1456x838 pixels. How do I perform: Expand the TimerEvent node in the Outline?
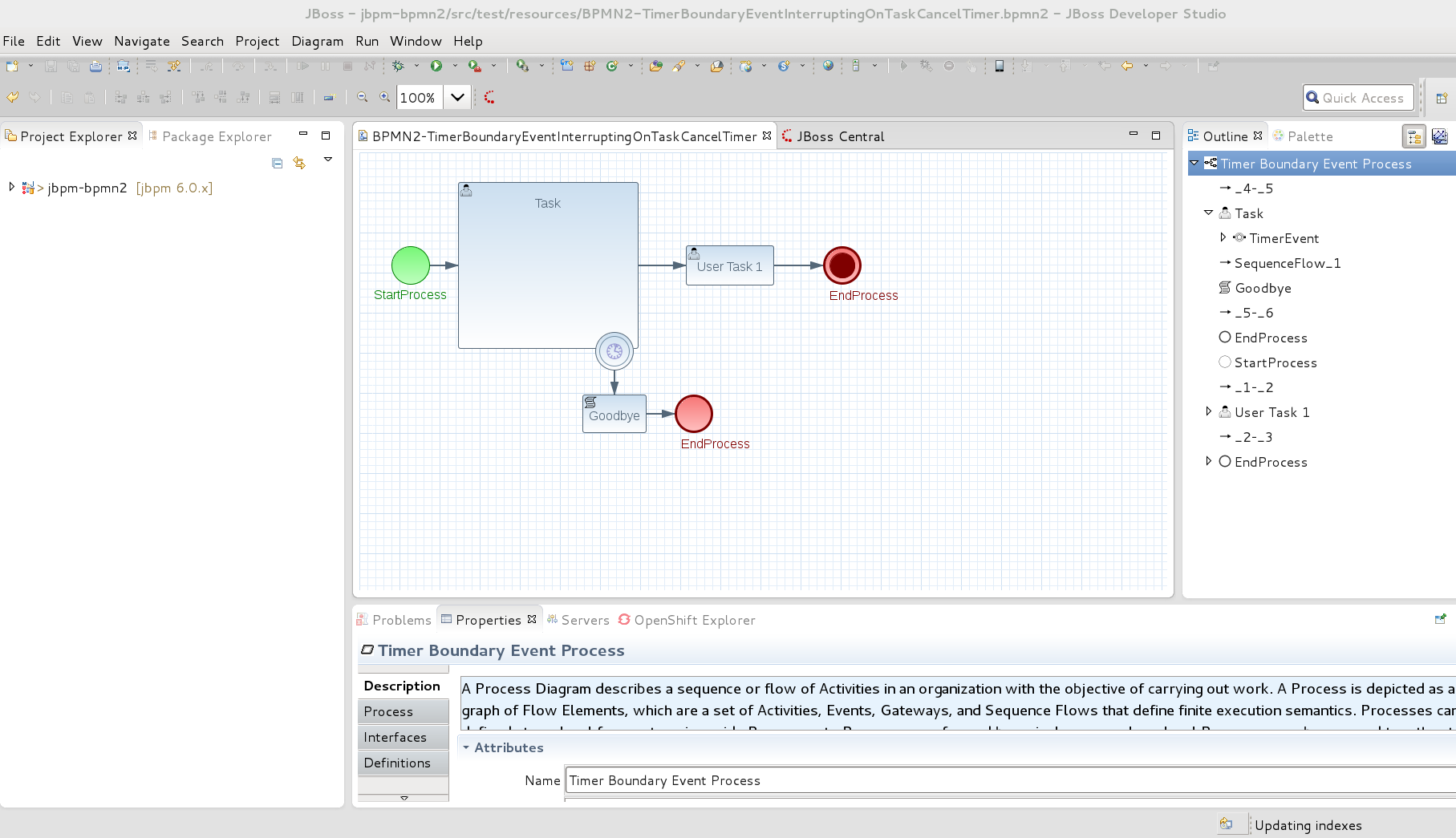(1223, 237)
